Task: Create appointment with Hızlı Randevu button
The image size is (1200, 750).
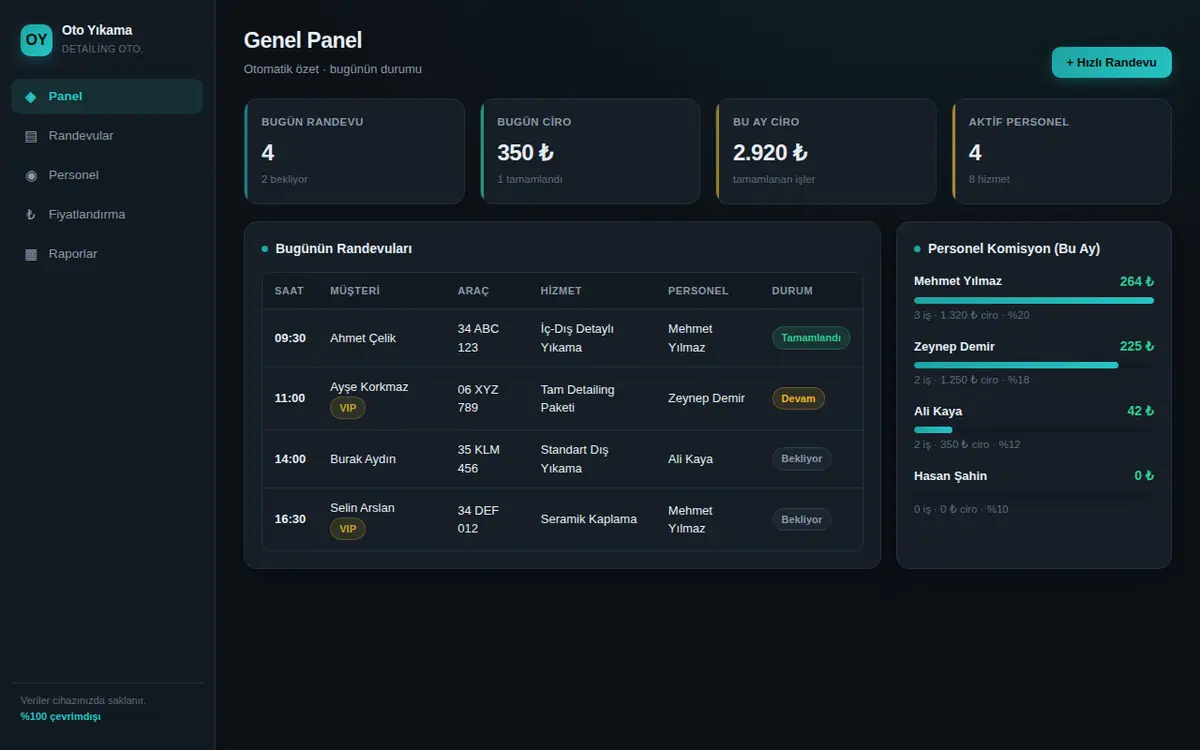Action: click(x=1111, y=62)
